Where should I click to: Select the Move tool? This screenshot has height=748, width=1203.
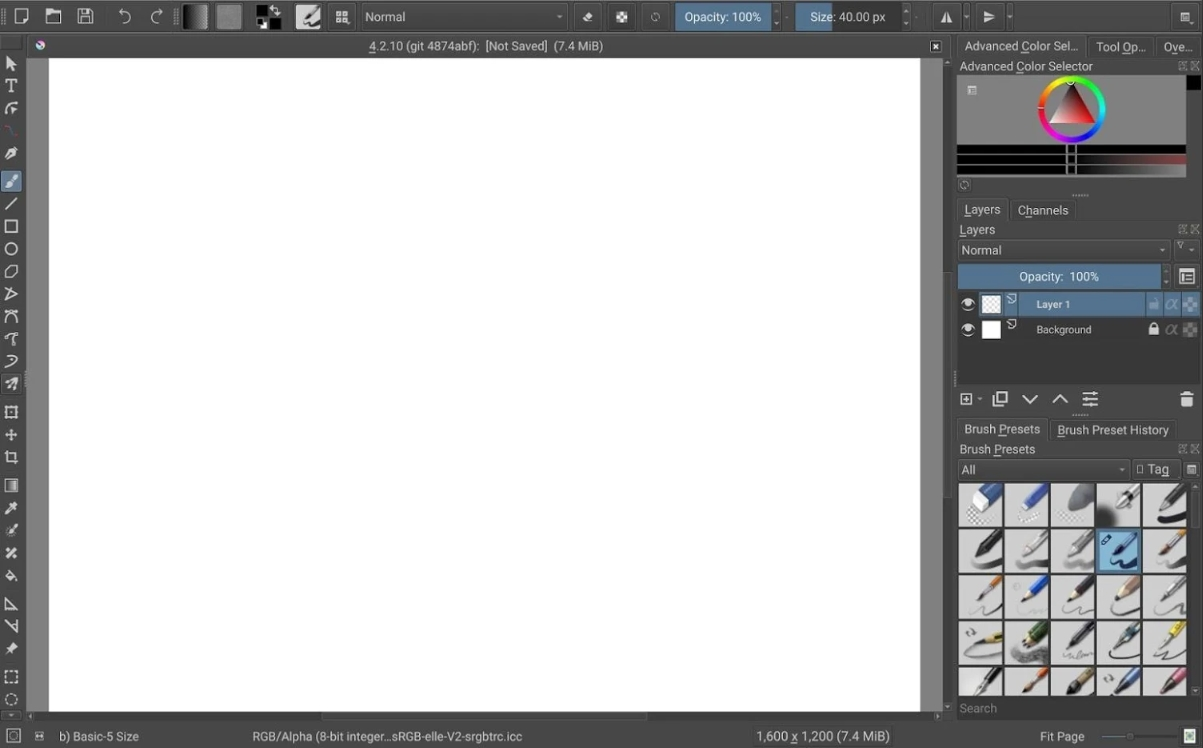[12, 434]
